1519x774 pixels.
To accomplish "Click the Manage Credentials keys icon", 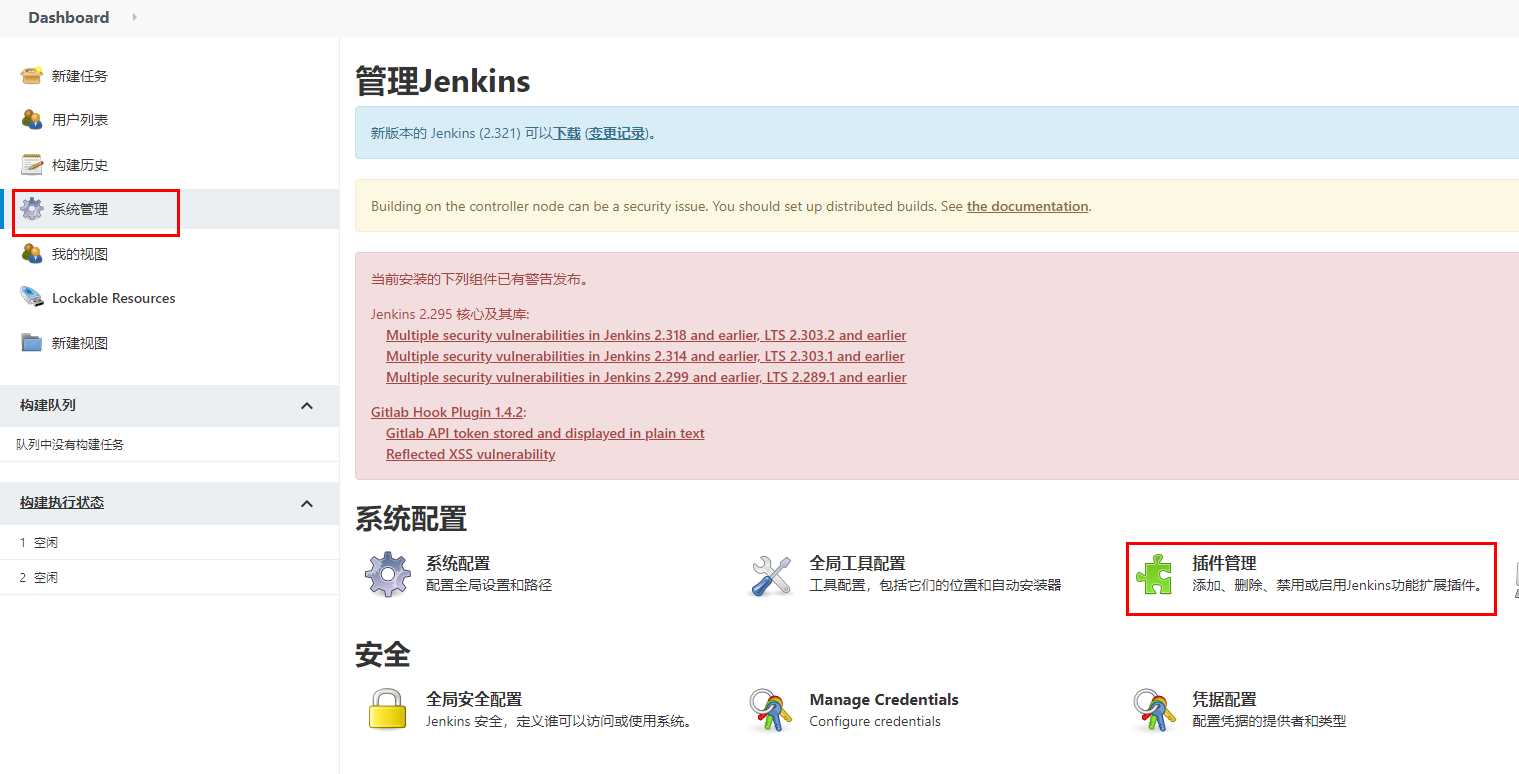I will [x=771, y=710].
